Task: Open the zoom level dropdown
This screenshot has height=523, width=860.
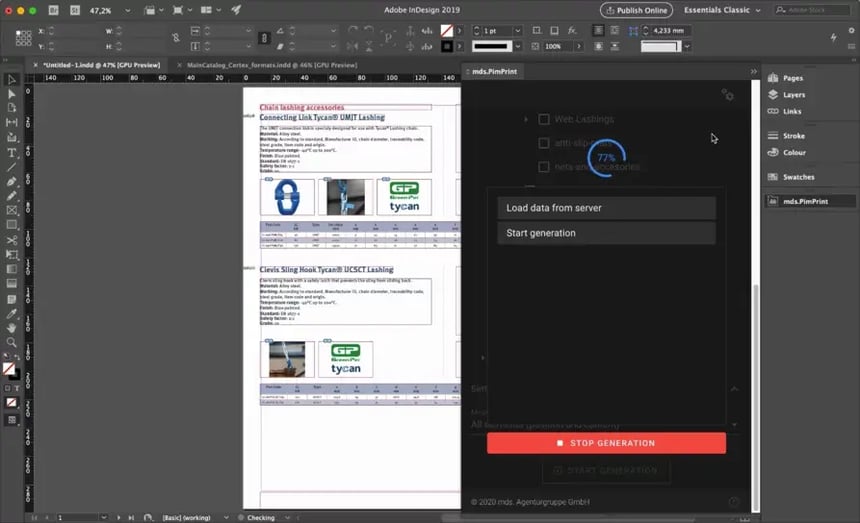Action: coord(127,10)
